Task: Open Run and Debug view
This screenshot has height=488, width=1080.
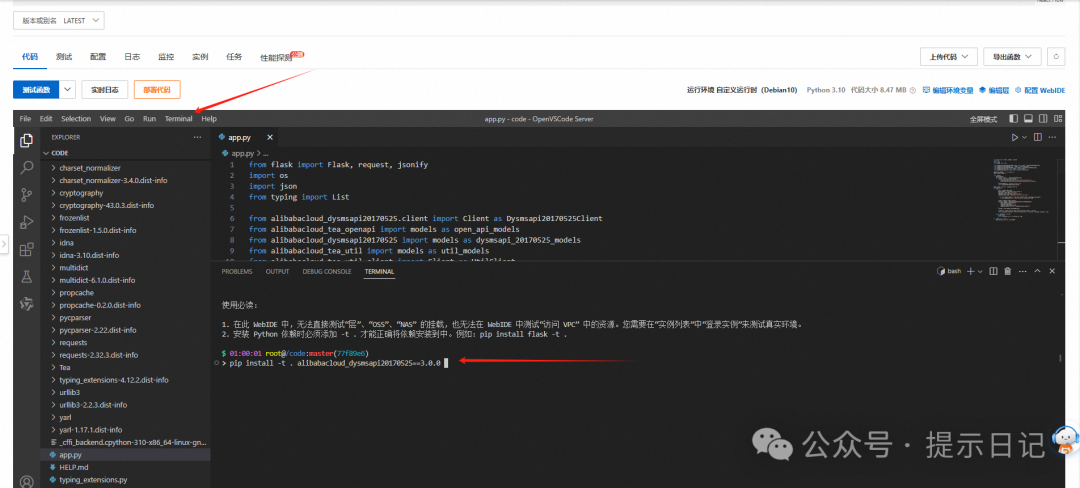Action: pos(27,222)
